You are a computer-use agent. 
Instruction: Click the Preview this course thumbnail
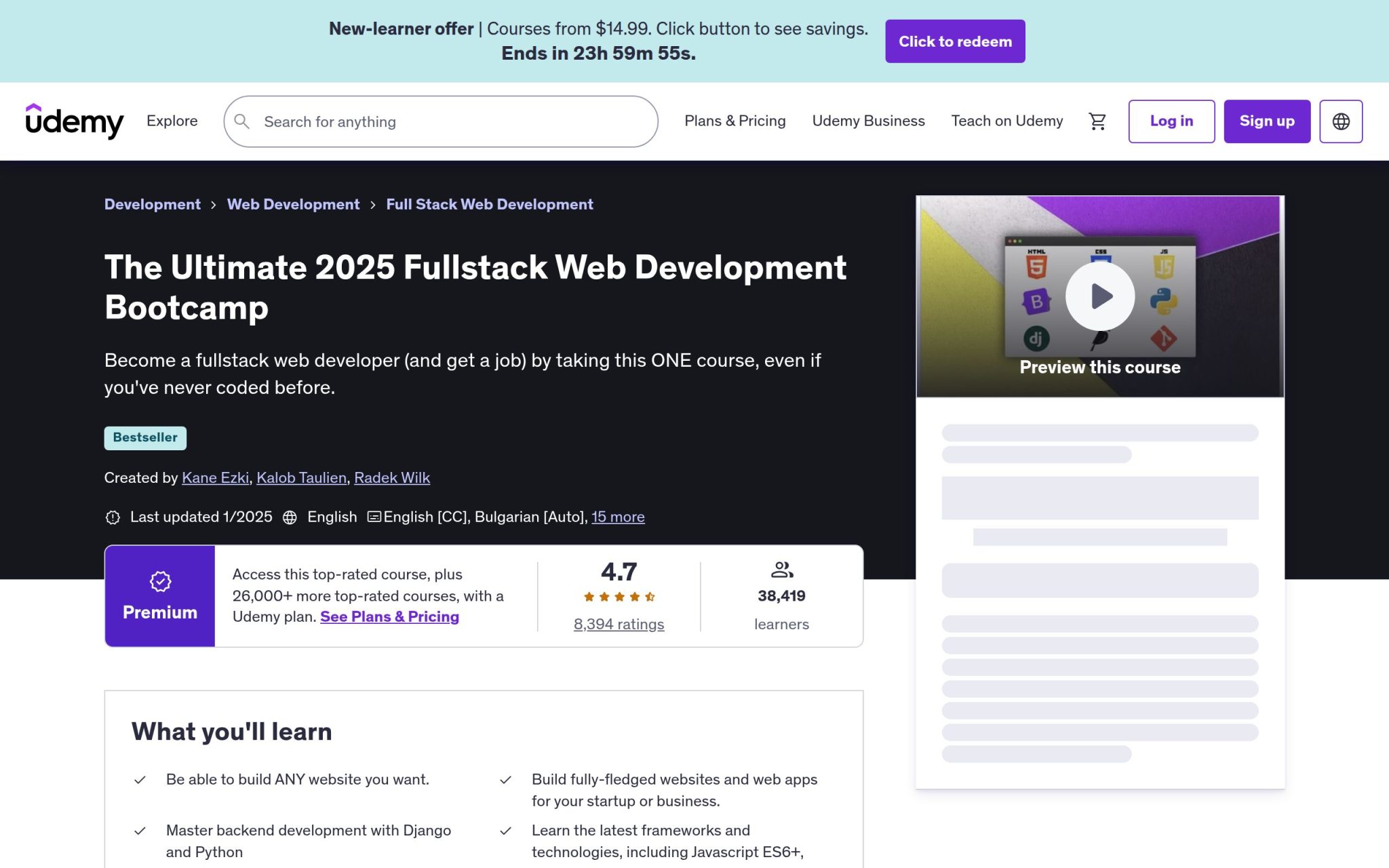click(1100, 296)
